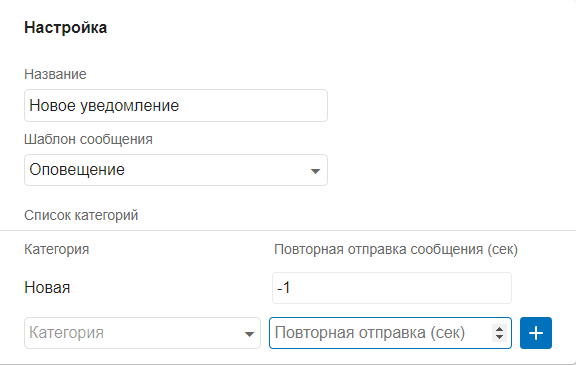576x365 pixels.
Task: Select the Новая category row
Action: tap(47, 288)
